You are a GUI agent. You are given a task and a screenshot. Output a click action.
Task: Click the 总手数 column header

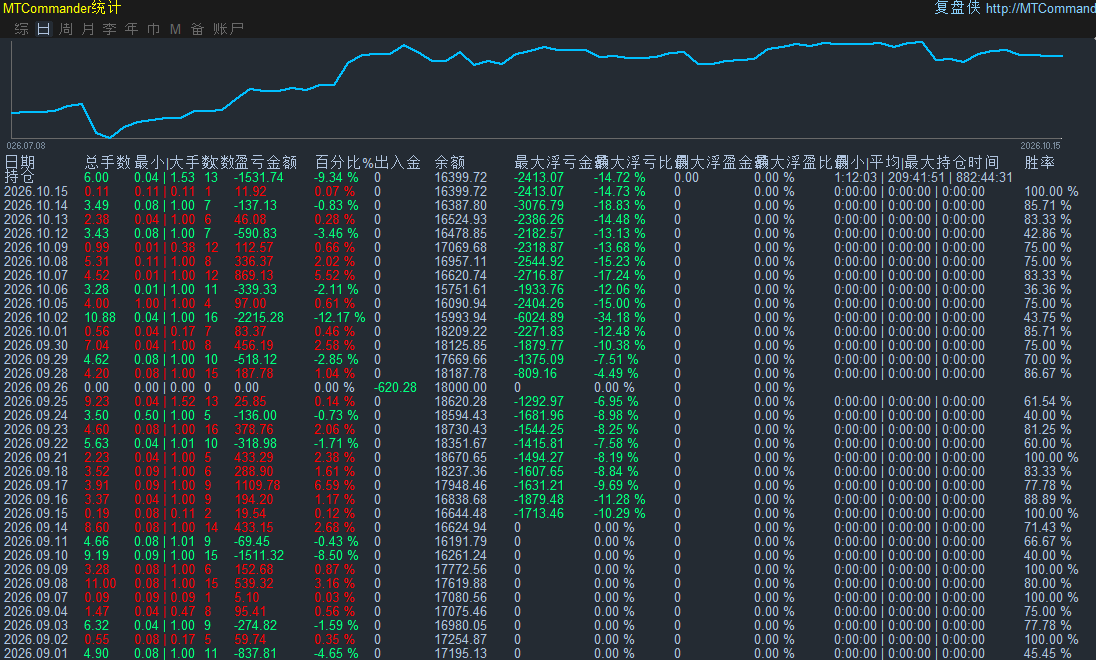tap(108, 162)
